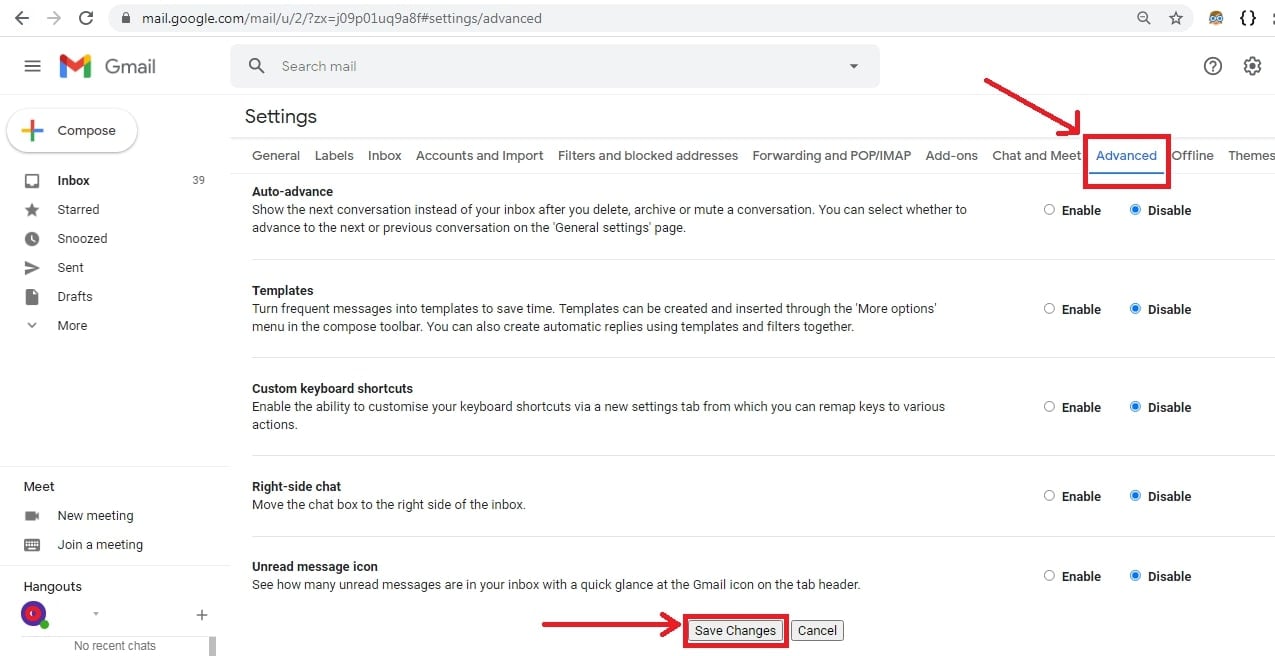This screenshot has width=1275, height=656.
Task: Click the browser address bar URL
Action: point(342,18)
